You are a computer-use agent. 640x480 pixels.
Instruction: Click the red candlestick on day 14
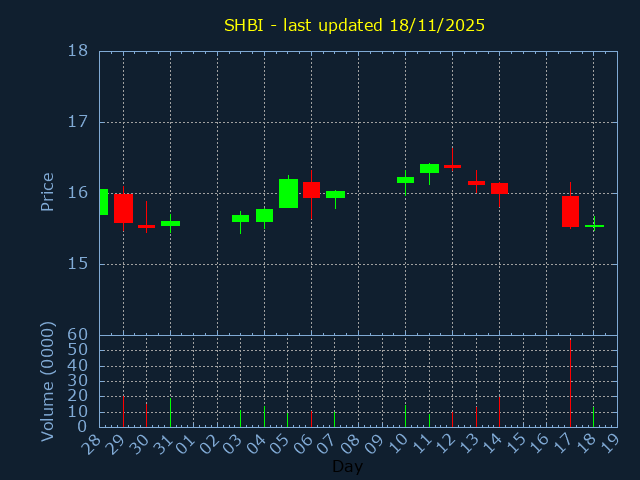point(499,188)
